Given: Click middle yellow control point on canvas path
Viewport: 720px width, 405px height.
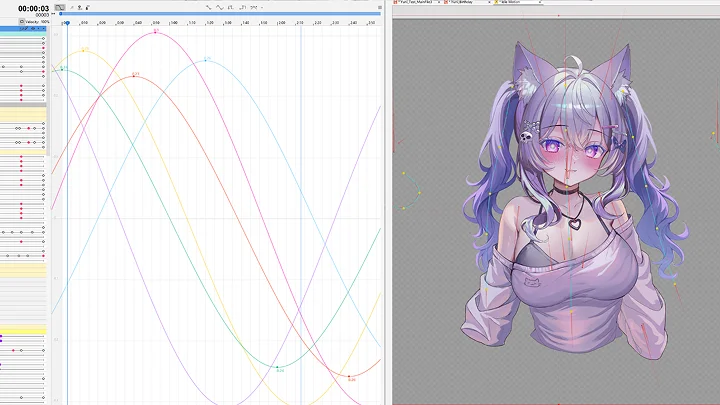Looking at the screenshot, I should click(x=419, y=193).
